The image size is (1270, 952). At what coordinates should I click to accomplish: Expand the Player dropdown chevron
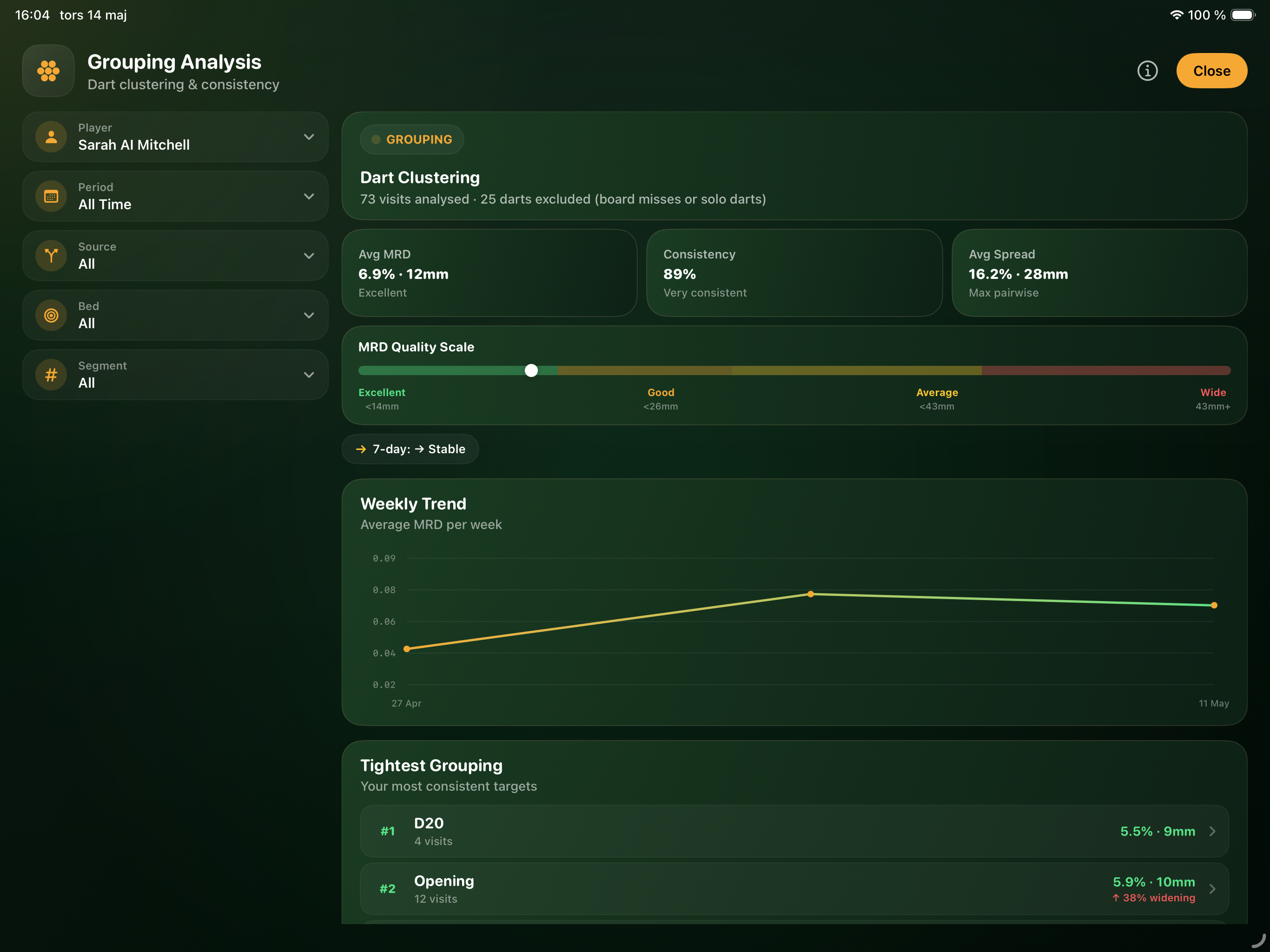pyautogui.click(x=309, y=137)
